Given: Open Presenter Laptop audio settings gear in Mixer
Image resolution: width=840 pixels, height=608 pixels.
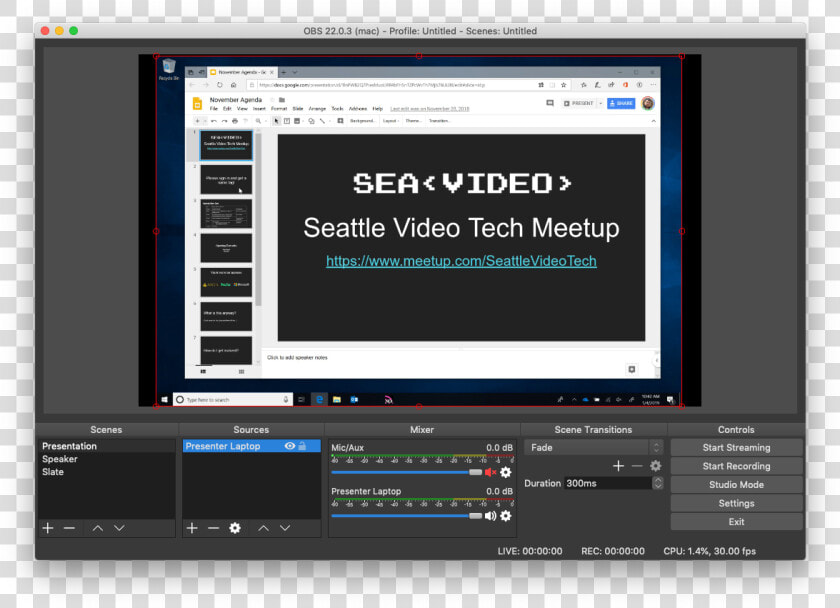Looking at the screenshot, I should (505, 516).
